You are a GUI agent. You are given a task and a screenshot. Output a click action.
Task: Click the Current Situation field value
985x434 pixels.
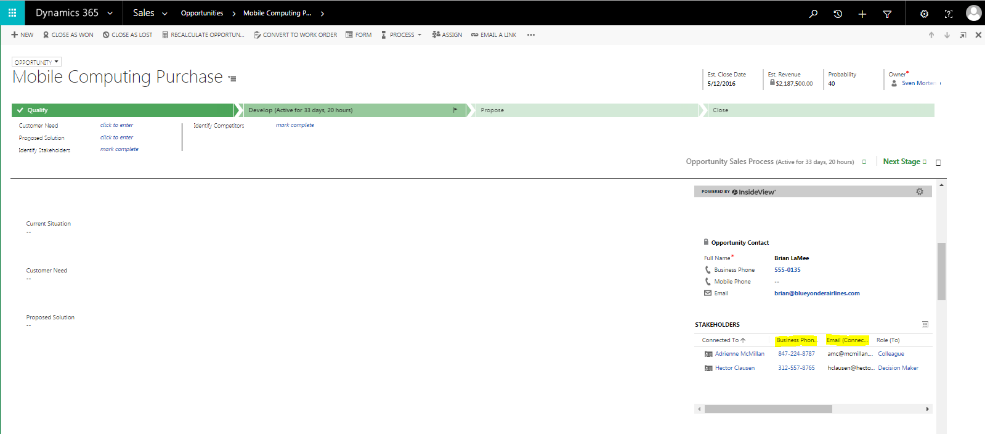point(28,232)
